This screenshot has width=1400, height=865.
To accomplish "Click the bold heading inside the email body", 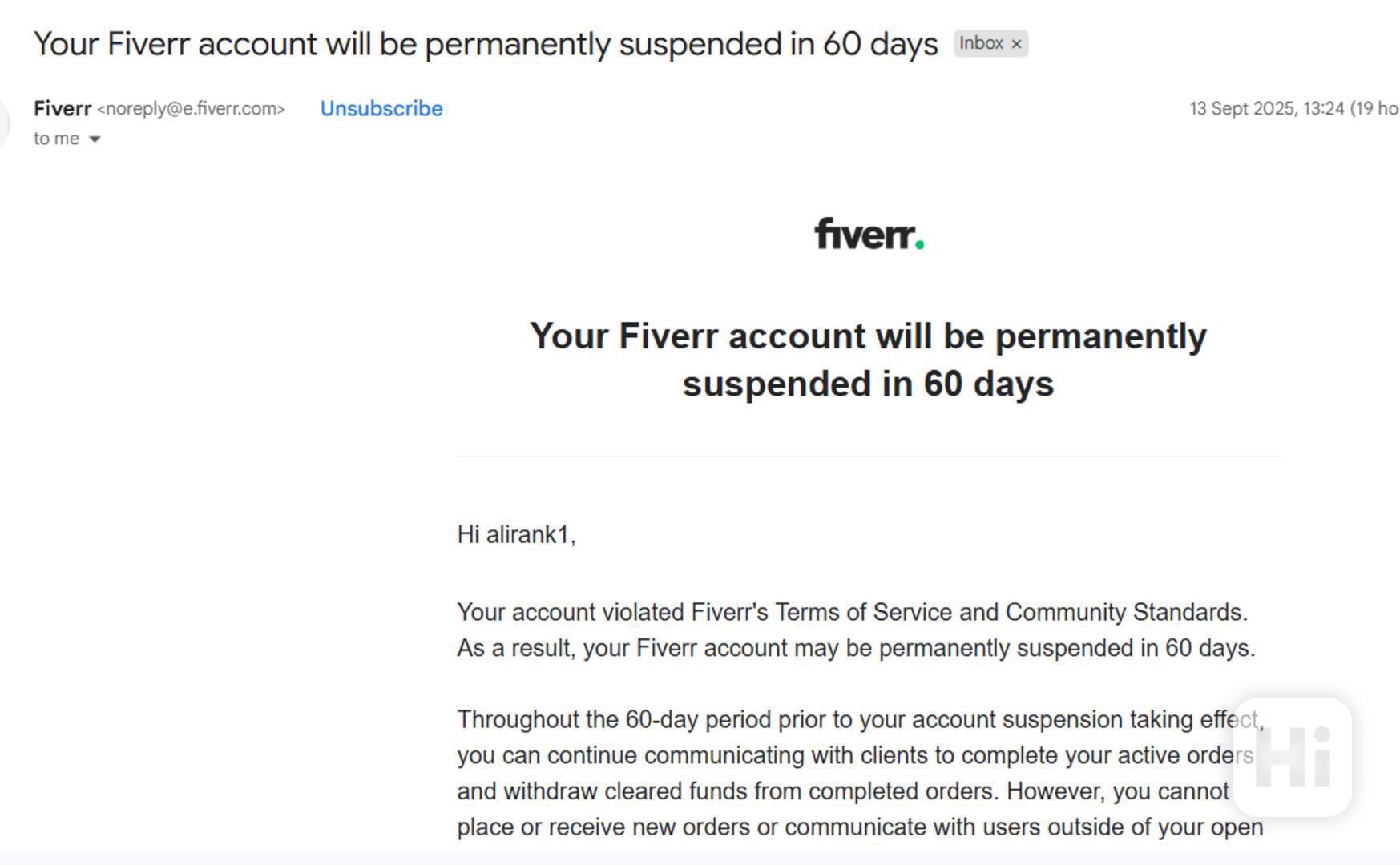I will [x=868, y=360].
